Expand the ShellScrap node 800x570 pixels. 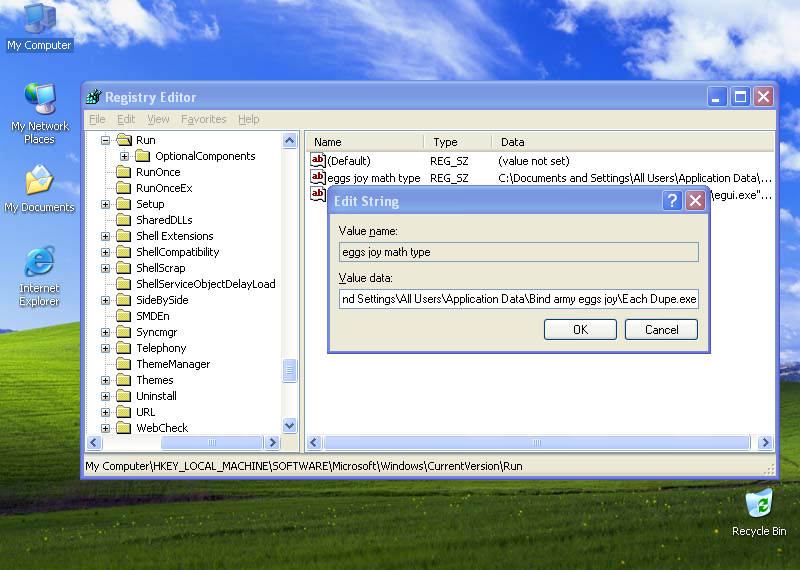pos(105,268)
